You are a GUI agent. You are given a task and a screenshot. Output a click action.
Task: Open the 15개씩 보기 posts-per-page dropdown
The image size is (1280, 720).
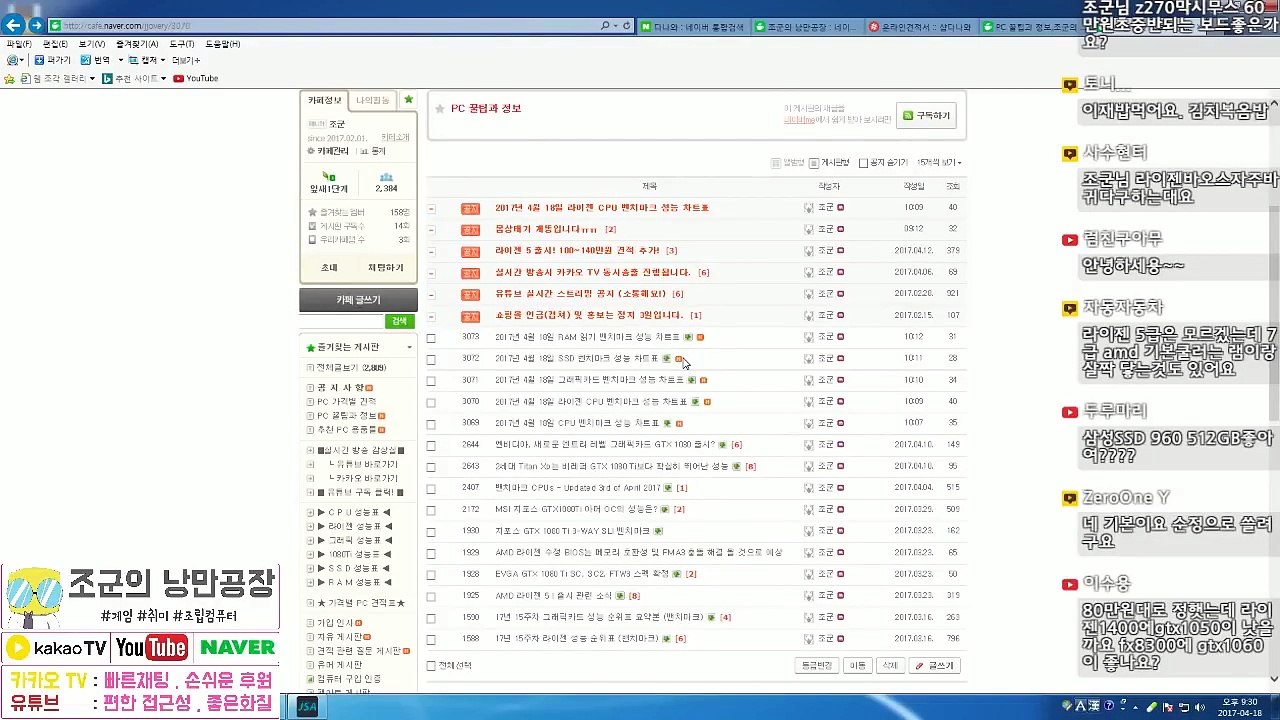tap(939, 162)
